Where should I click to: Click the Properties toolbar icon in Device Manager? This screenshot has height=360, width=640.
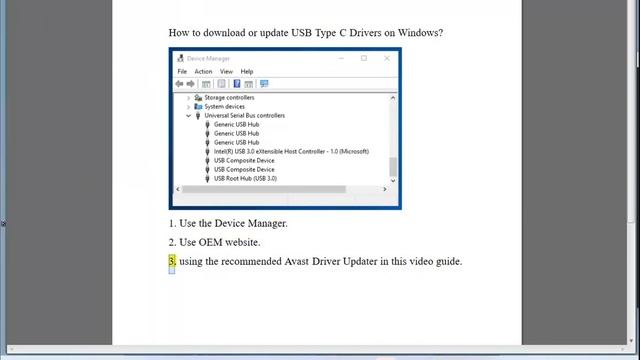point(221,84)
